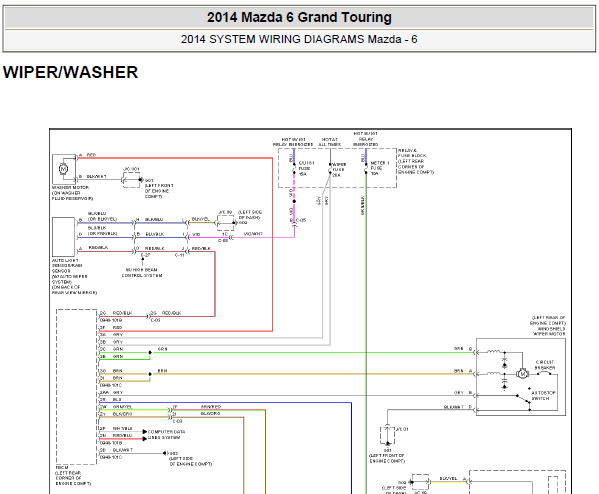
Task: Click the WIPER FUSE 20A label
Action: (338, 170)
